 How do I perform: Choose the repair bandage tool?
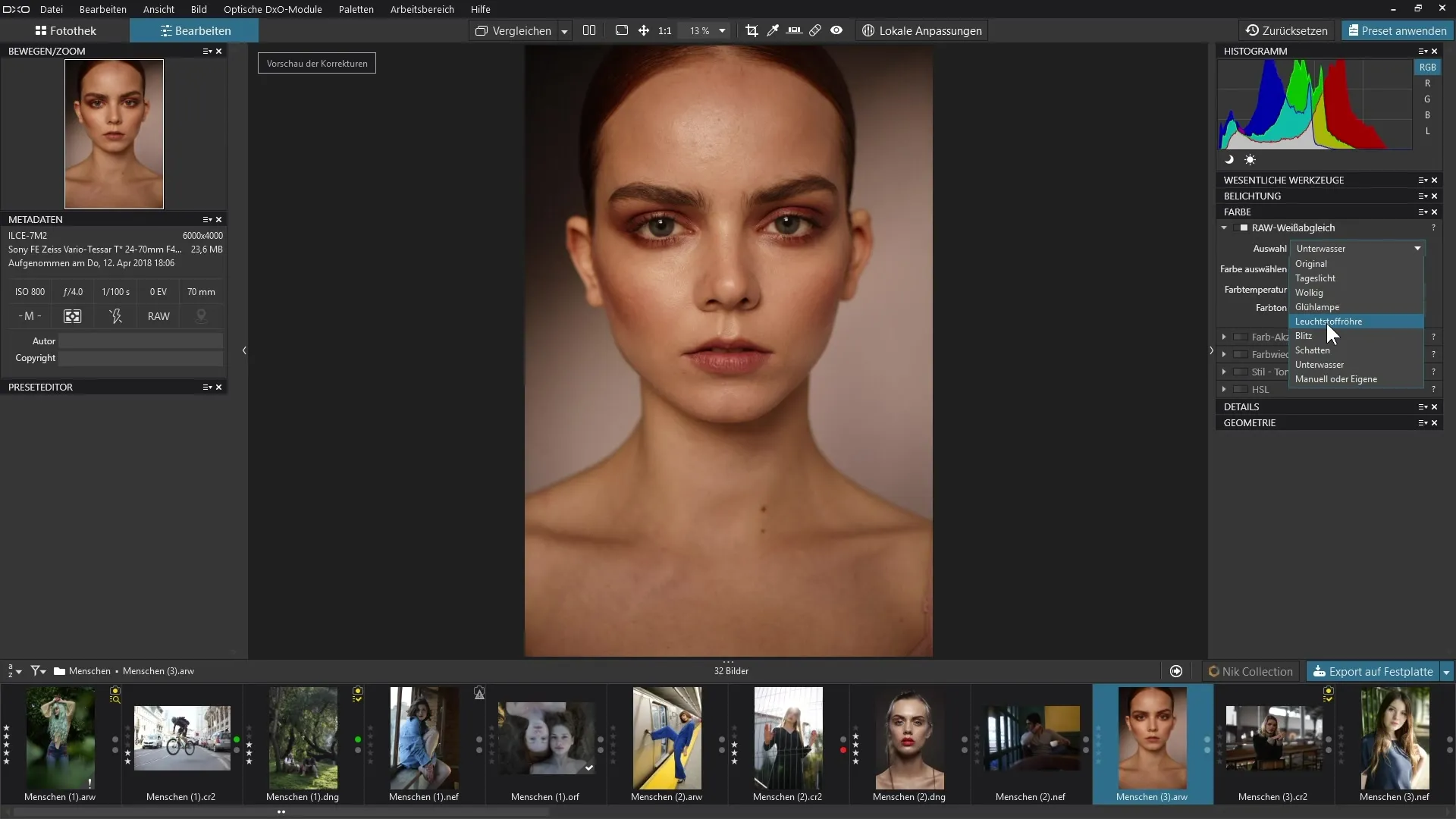[815, 30]
